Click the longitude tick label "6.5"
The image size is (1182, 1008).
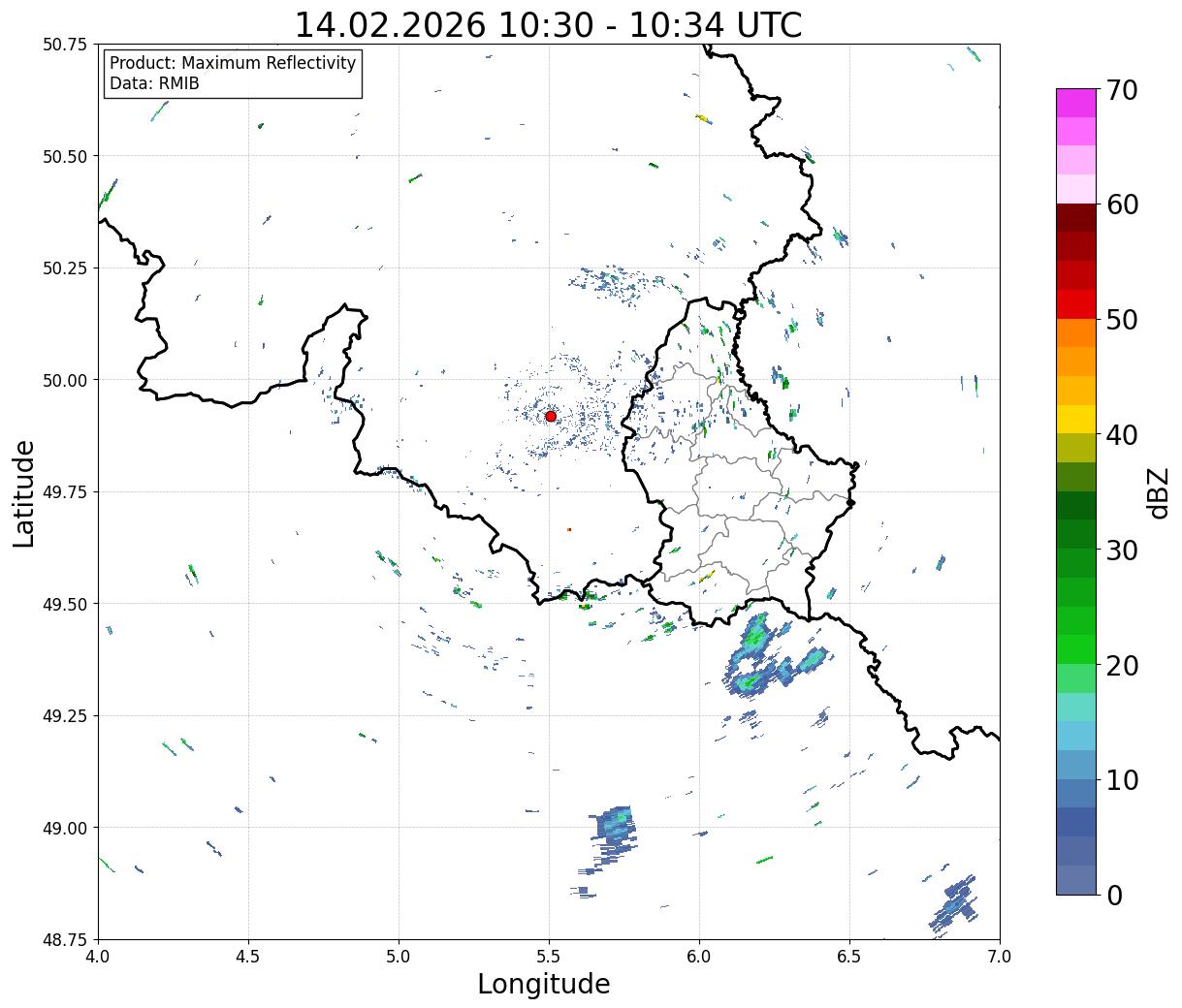pyautogui.click(x=849, y=957)
